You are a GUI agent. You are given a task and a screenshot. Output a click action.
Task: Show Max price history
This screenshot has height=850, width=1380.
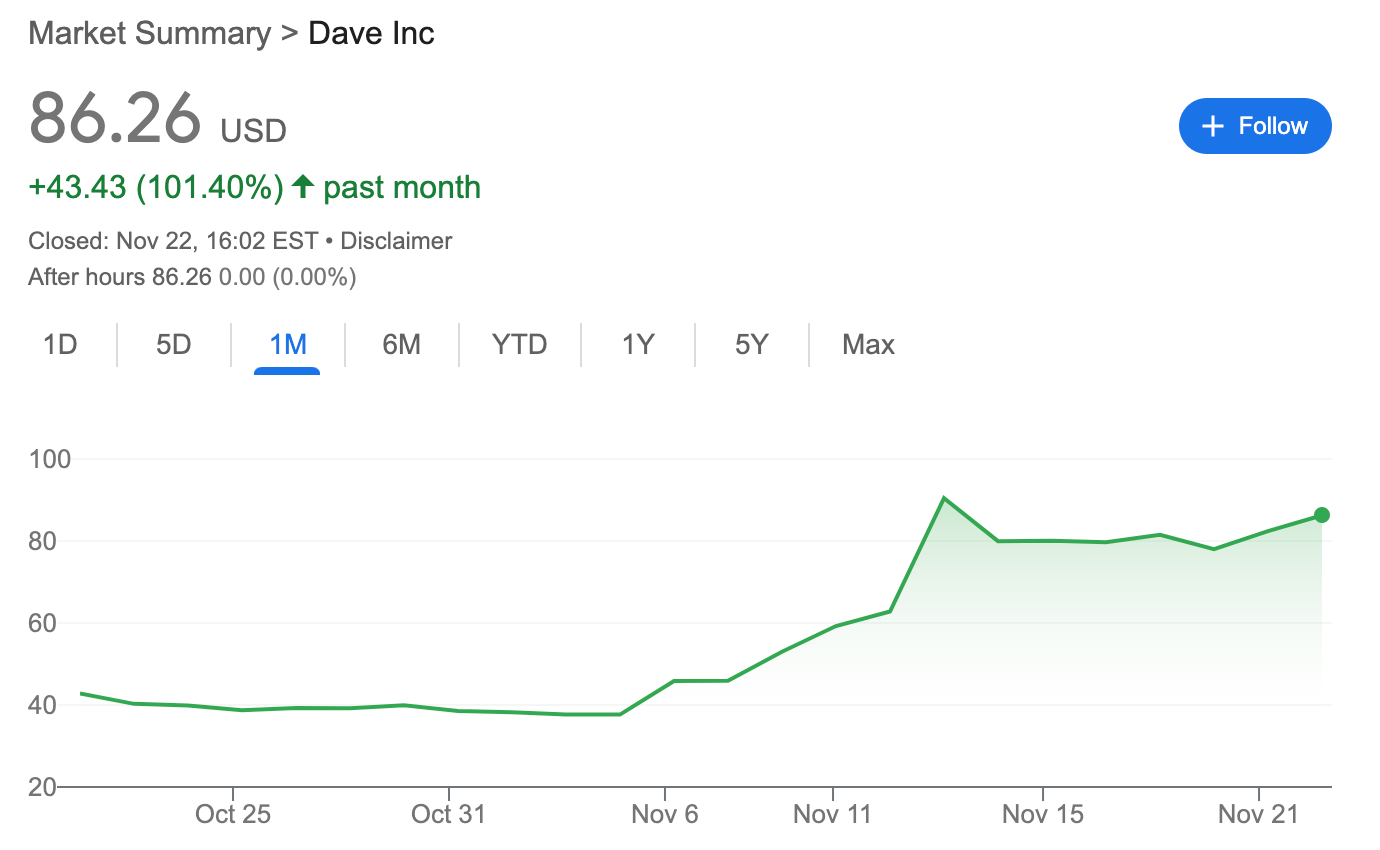(x=868, y=345)
